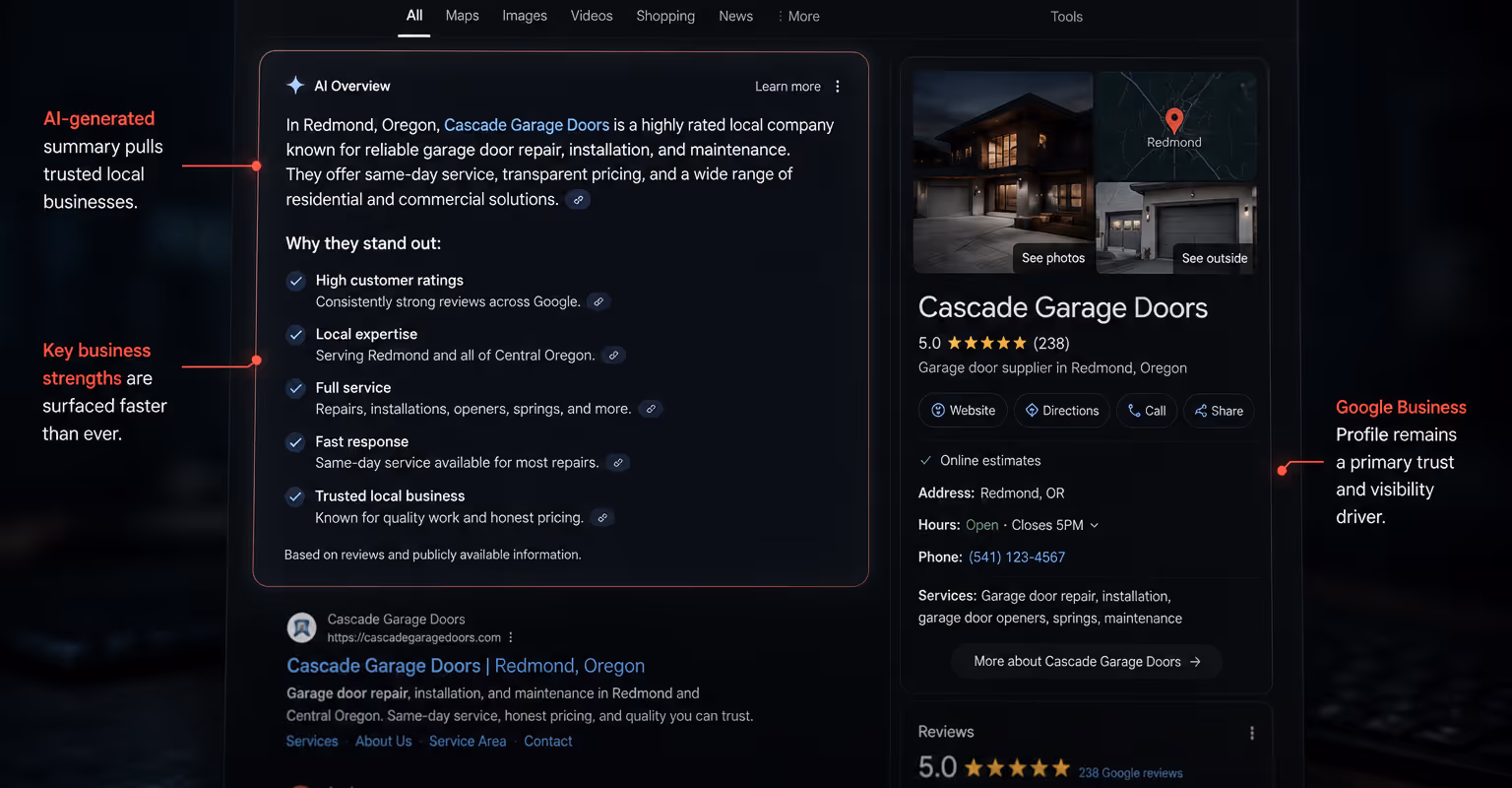Switch to the Videos tab

pos(592,16)
